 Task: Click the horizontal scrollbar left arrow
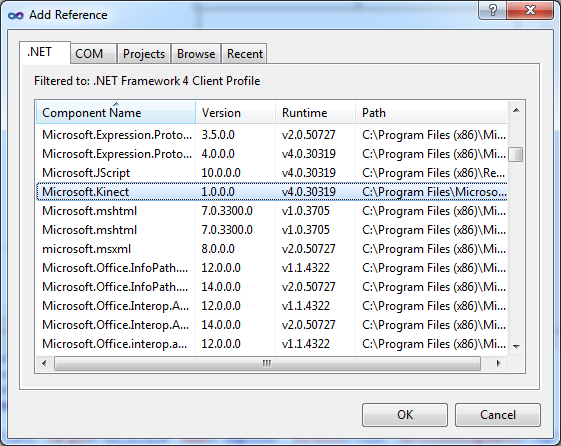44,363
